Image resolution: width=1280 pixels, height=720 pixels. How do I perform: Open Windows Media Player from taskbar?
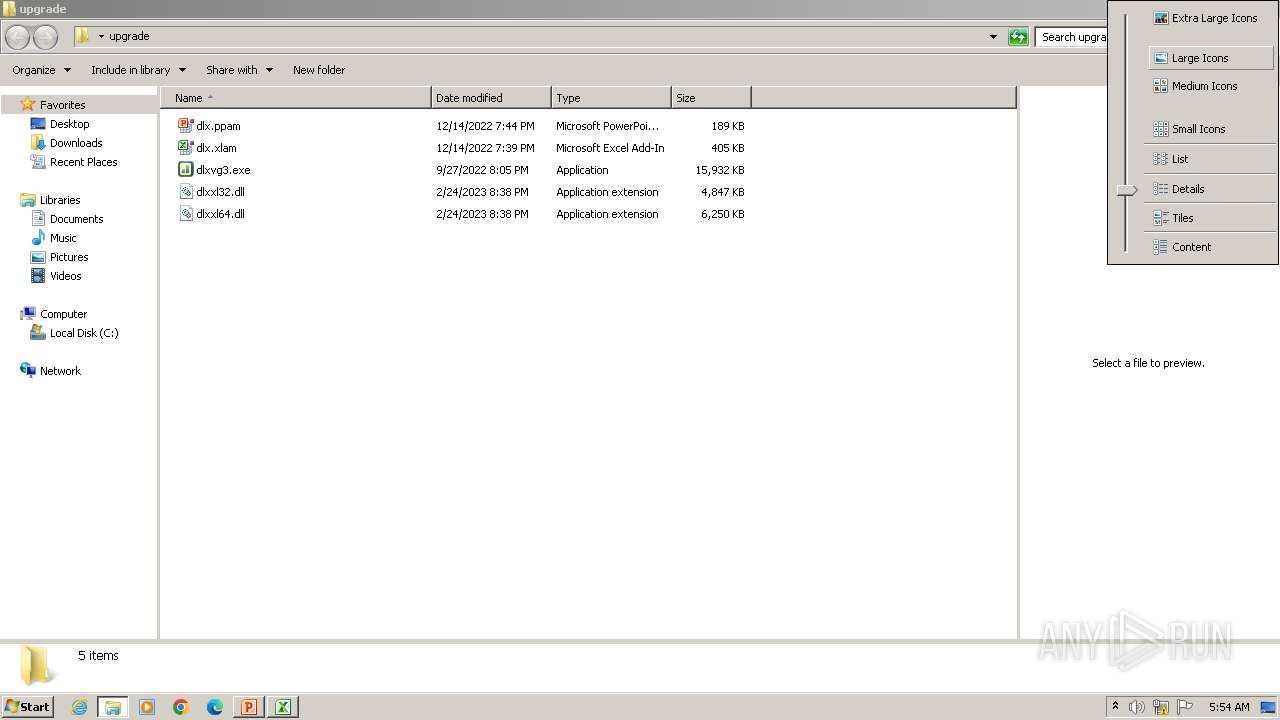pos(147,707)
